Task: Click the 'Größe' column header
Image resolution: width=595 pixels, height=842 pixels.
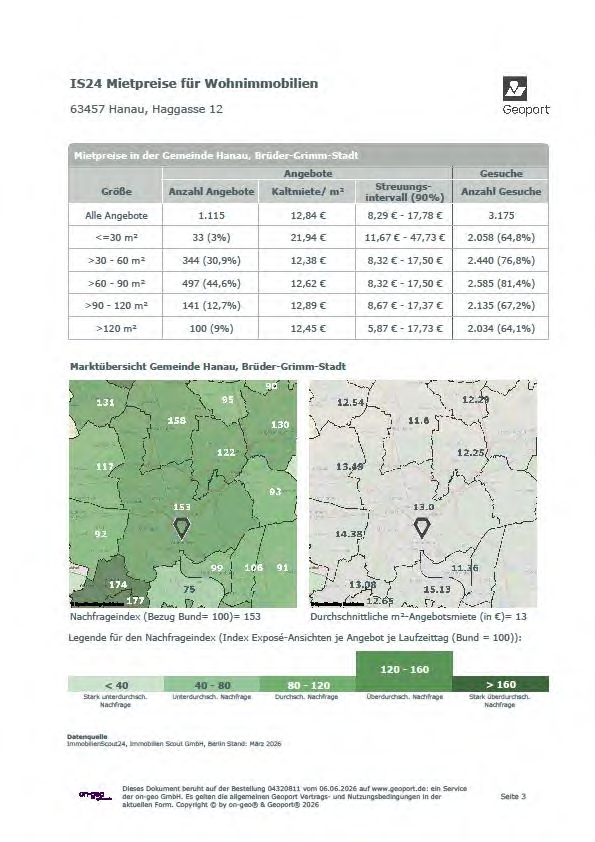Action: pos(116,191)
